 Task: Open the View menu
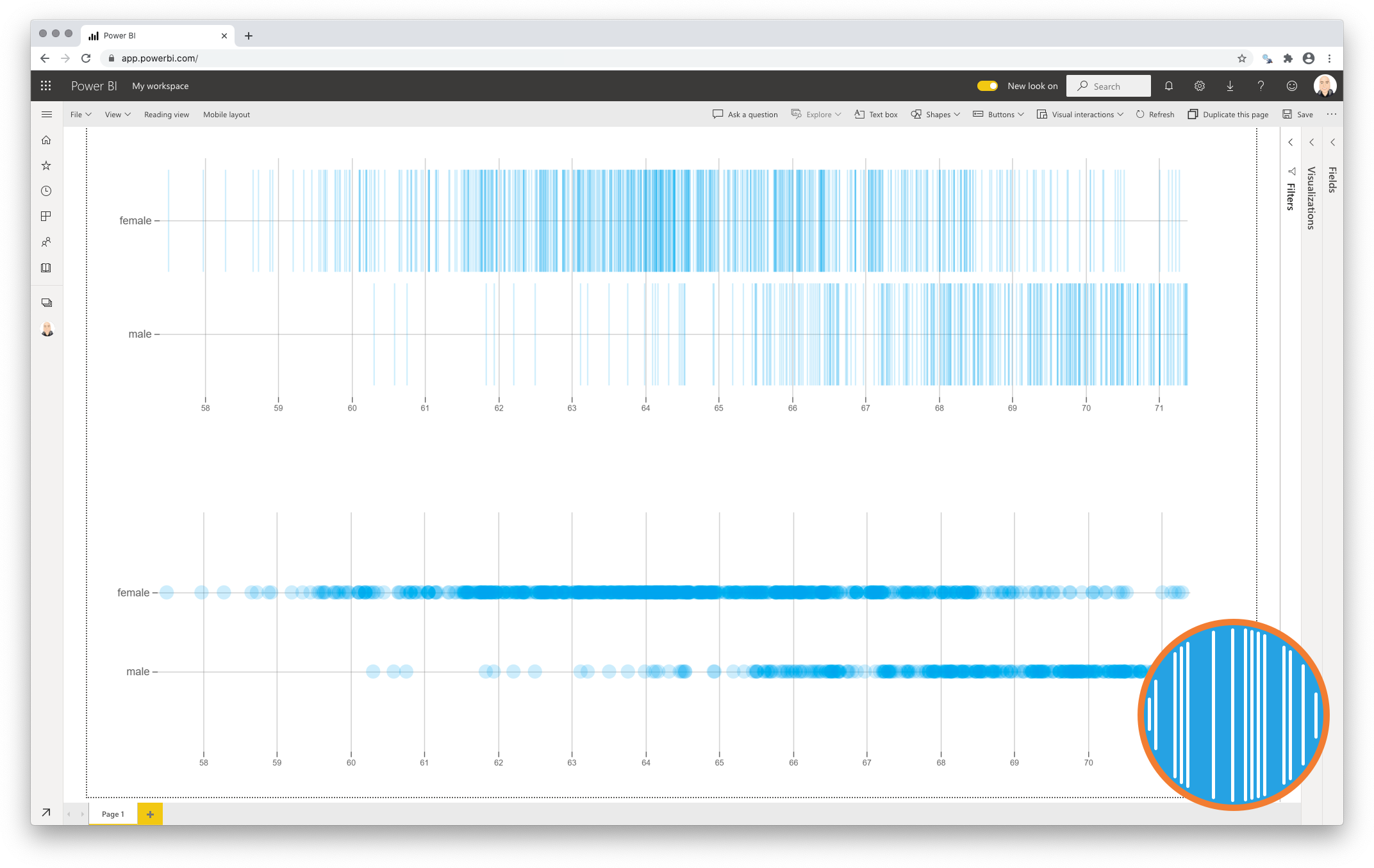[x=116, y=114]
